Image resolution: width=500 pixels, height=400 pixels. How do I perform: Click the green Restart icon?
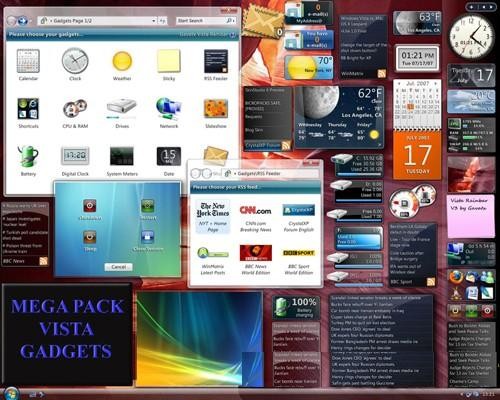[148, 206]
